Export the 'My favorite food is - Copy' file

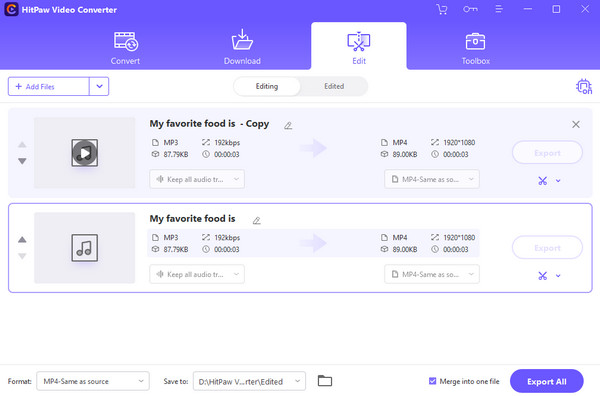(547, 153)
